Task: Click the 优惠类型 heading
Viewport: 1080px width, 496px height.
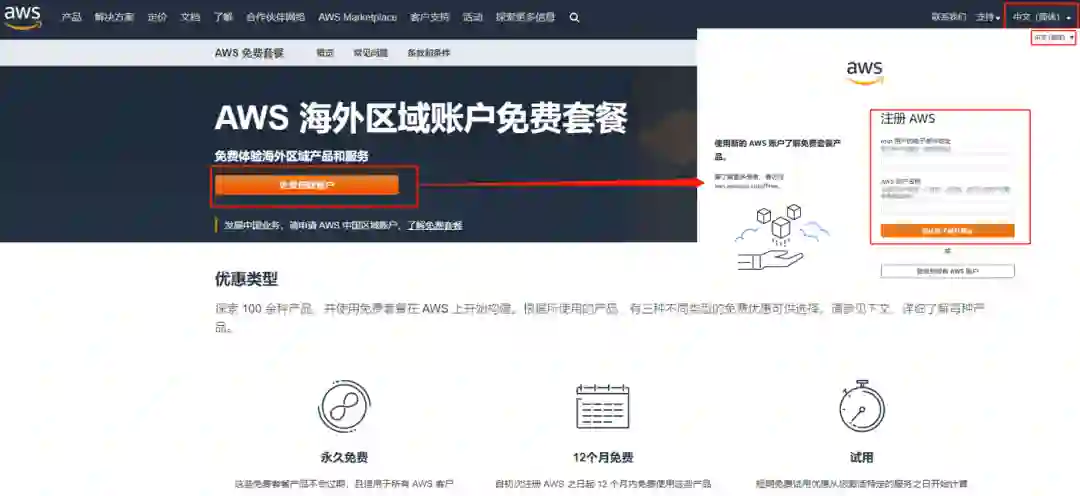Action: tap(246, 279)
